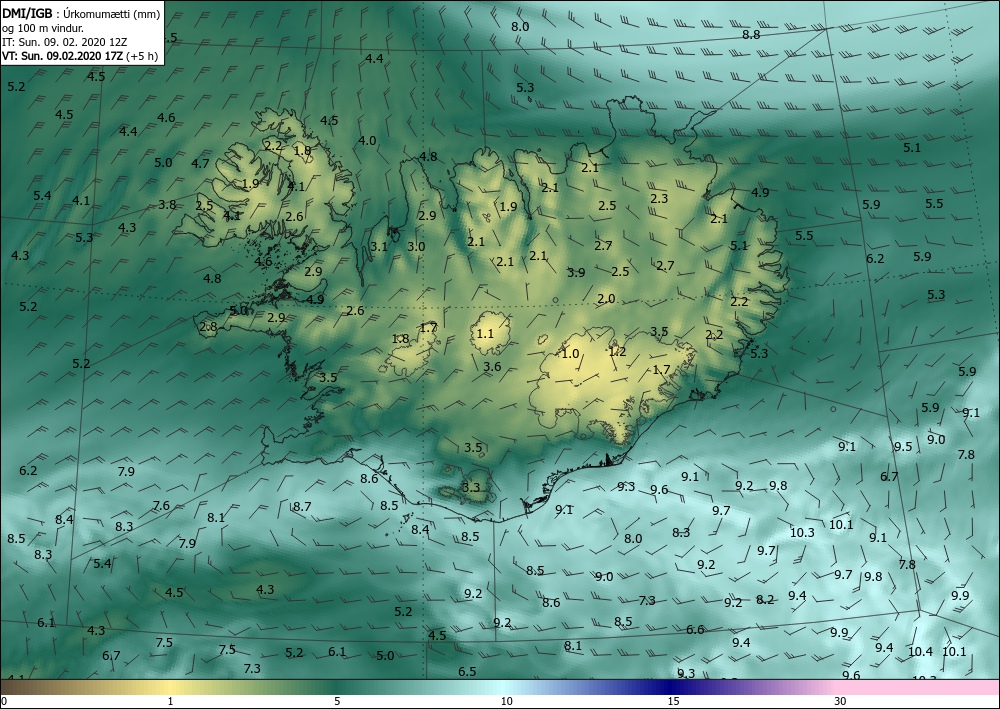Click the value "6.6" on the map
Viewport: 1000px width, 709px height.
[695, 629]
